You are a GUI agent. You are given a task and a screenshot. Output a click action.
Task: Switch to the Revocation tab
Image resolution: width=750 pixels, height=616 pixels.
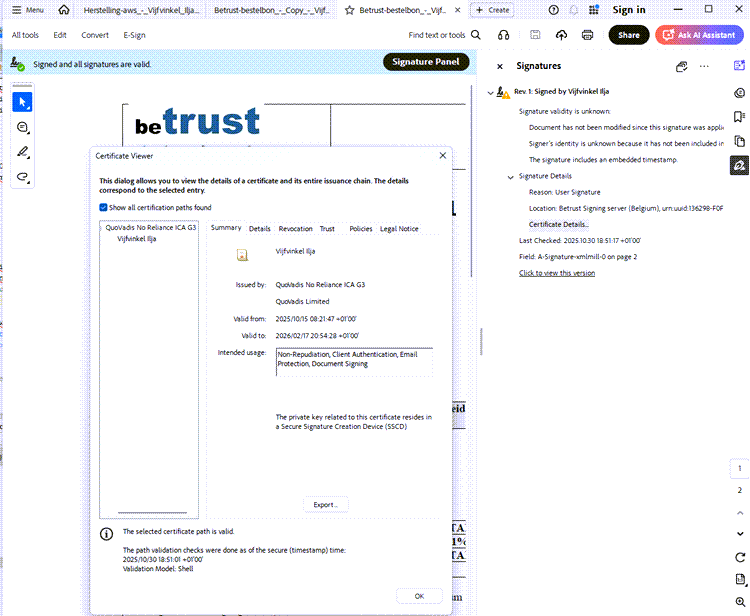295,229
